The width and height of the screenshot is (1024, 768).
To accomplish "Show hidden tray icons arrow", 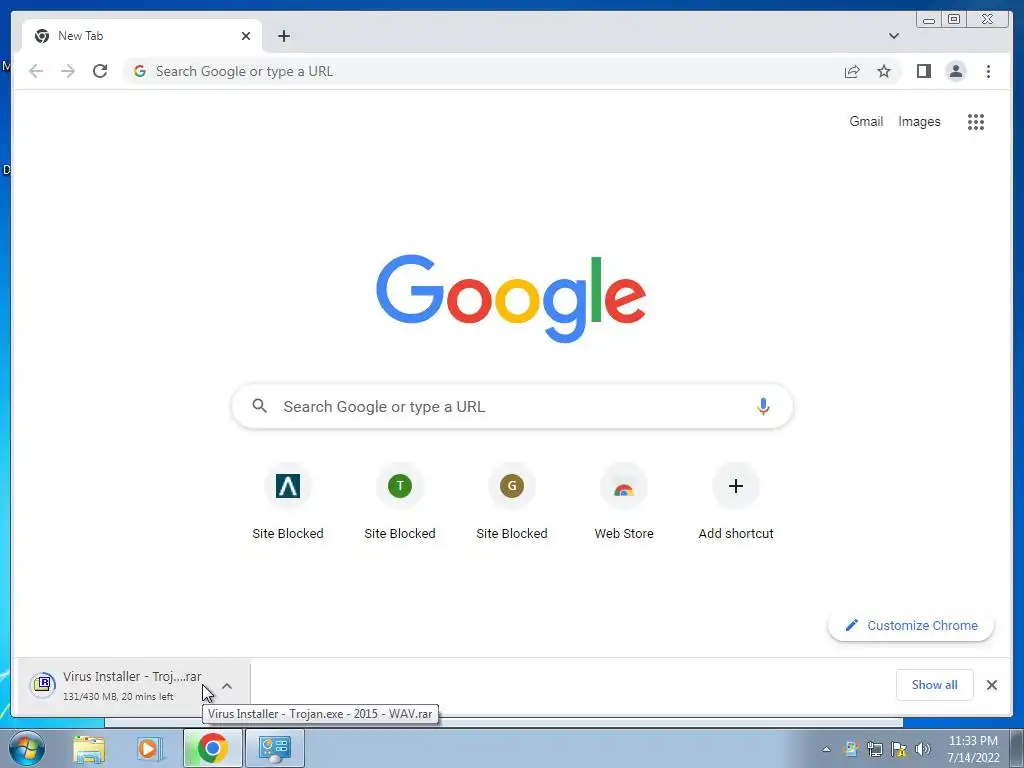I will point(826,749).
